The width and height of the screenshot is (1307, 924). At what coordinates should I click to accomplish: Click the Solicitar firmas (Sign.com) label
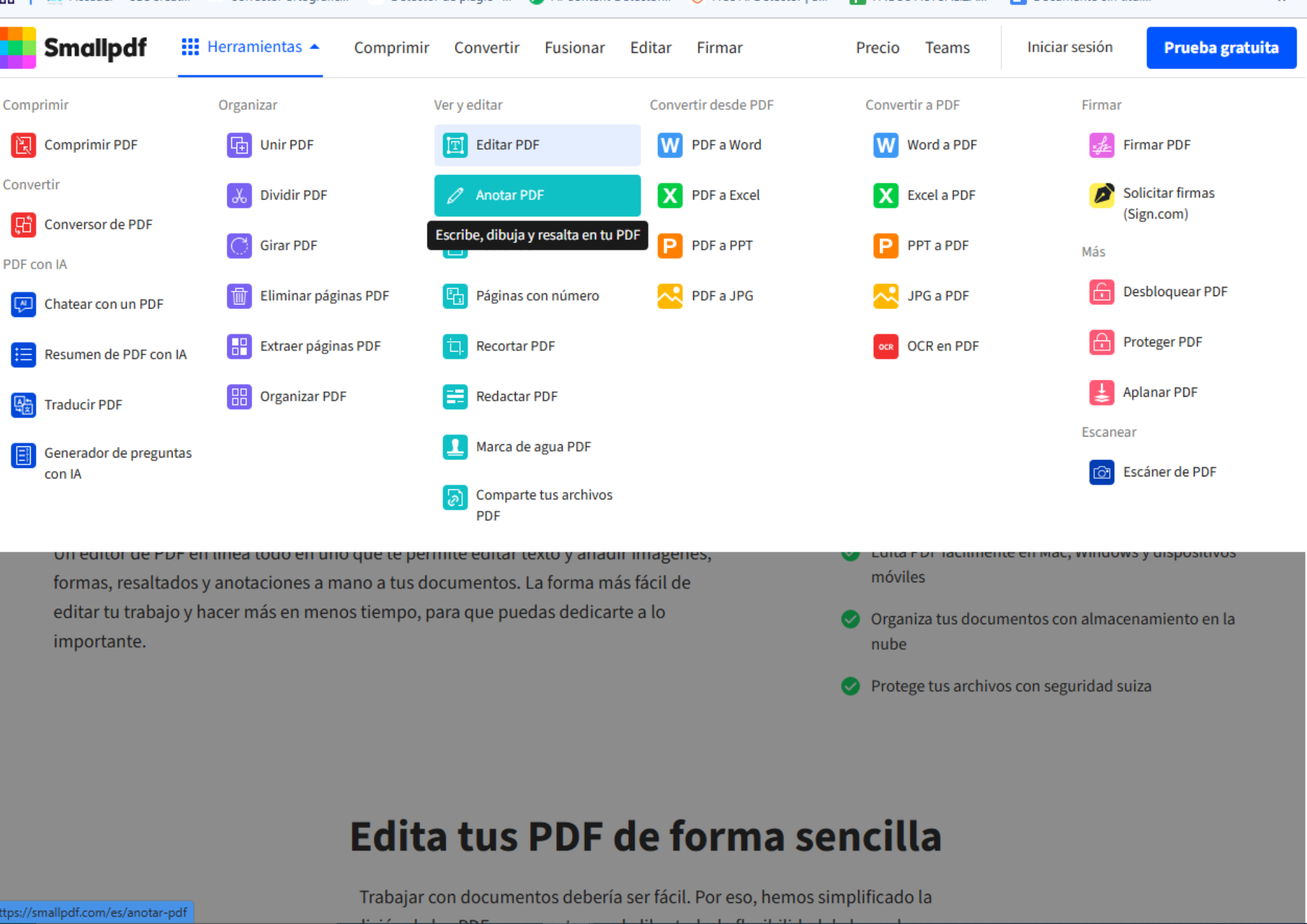point(1169,203)
